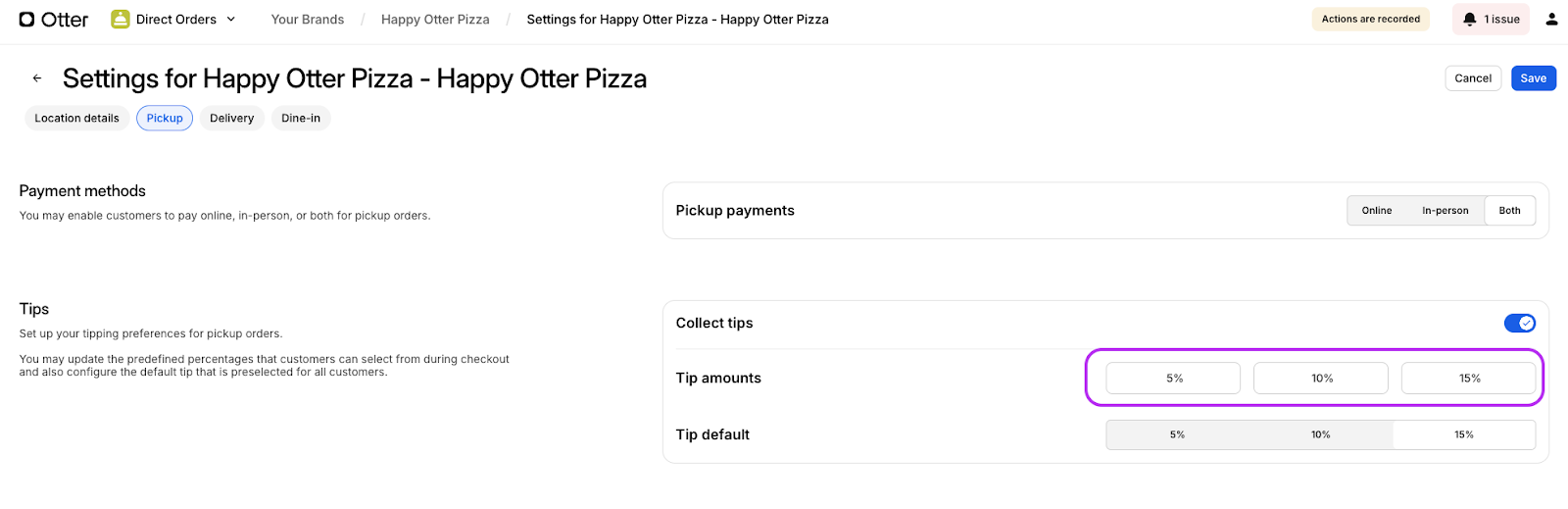Select Online for pickup payments
The width and height of the screenshot is (1568, 509).
point(1376,211)
